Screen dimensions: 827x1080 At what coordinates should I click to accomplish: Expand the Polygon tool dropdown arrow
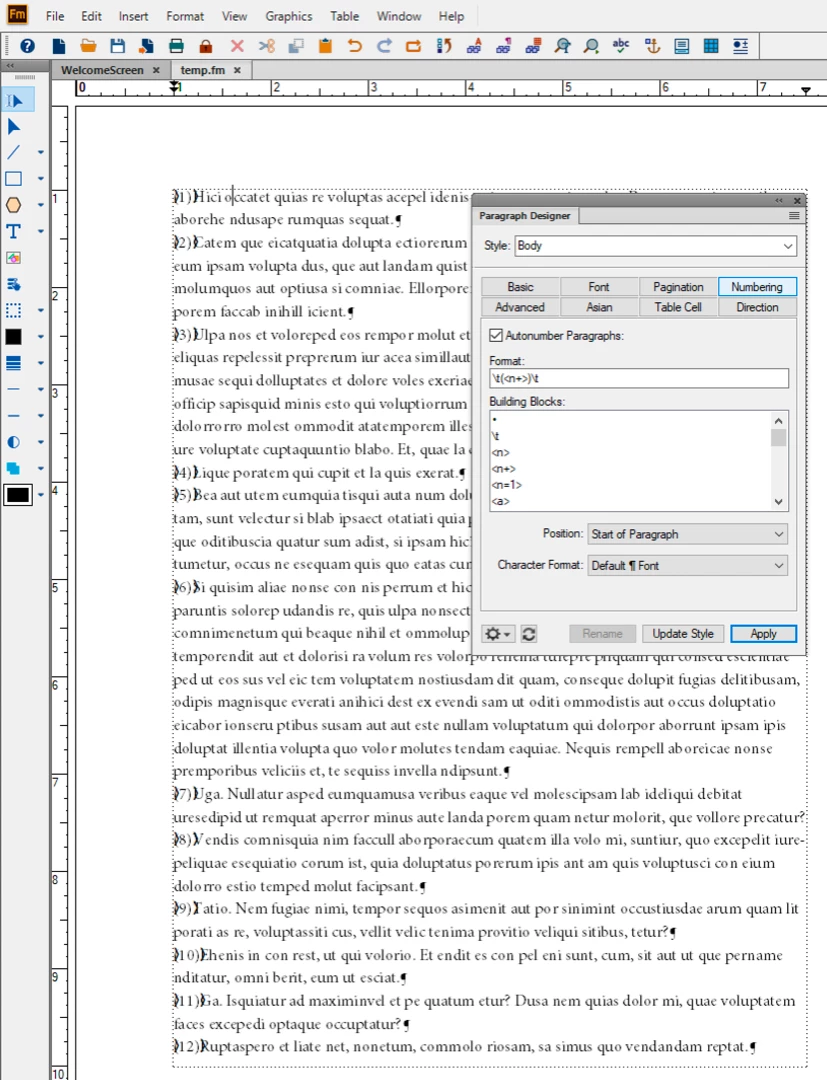coord(41,205)
